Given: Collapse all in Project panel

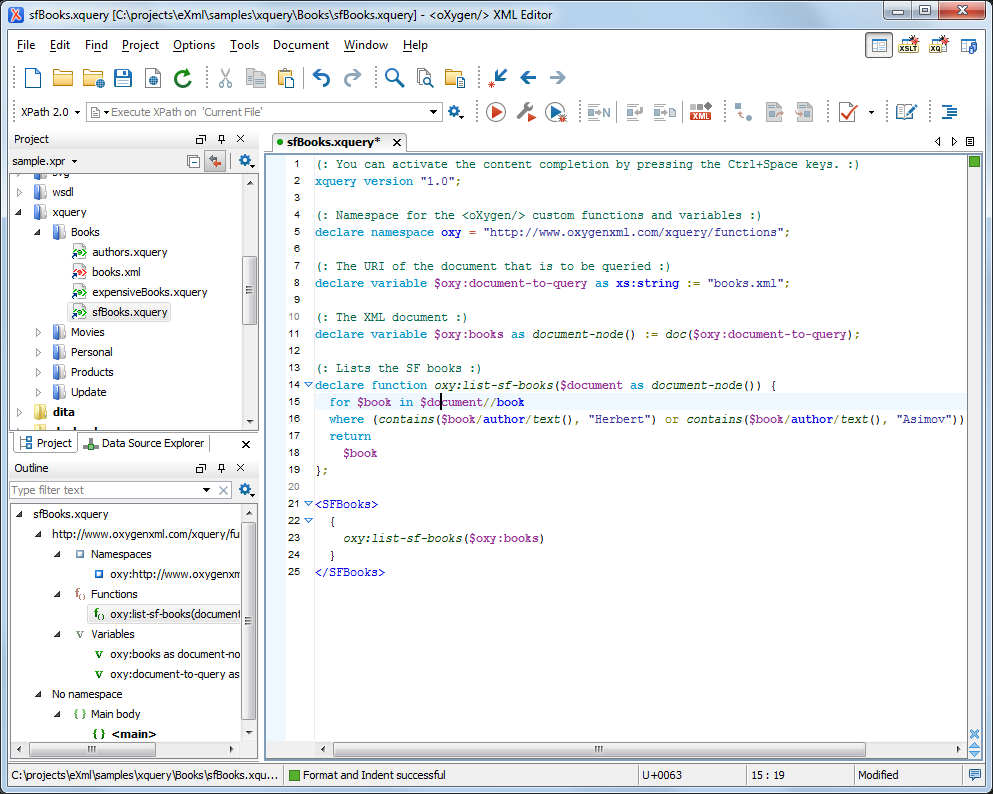Looking at the screenshot, I should [194, 161].
